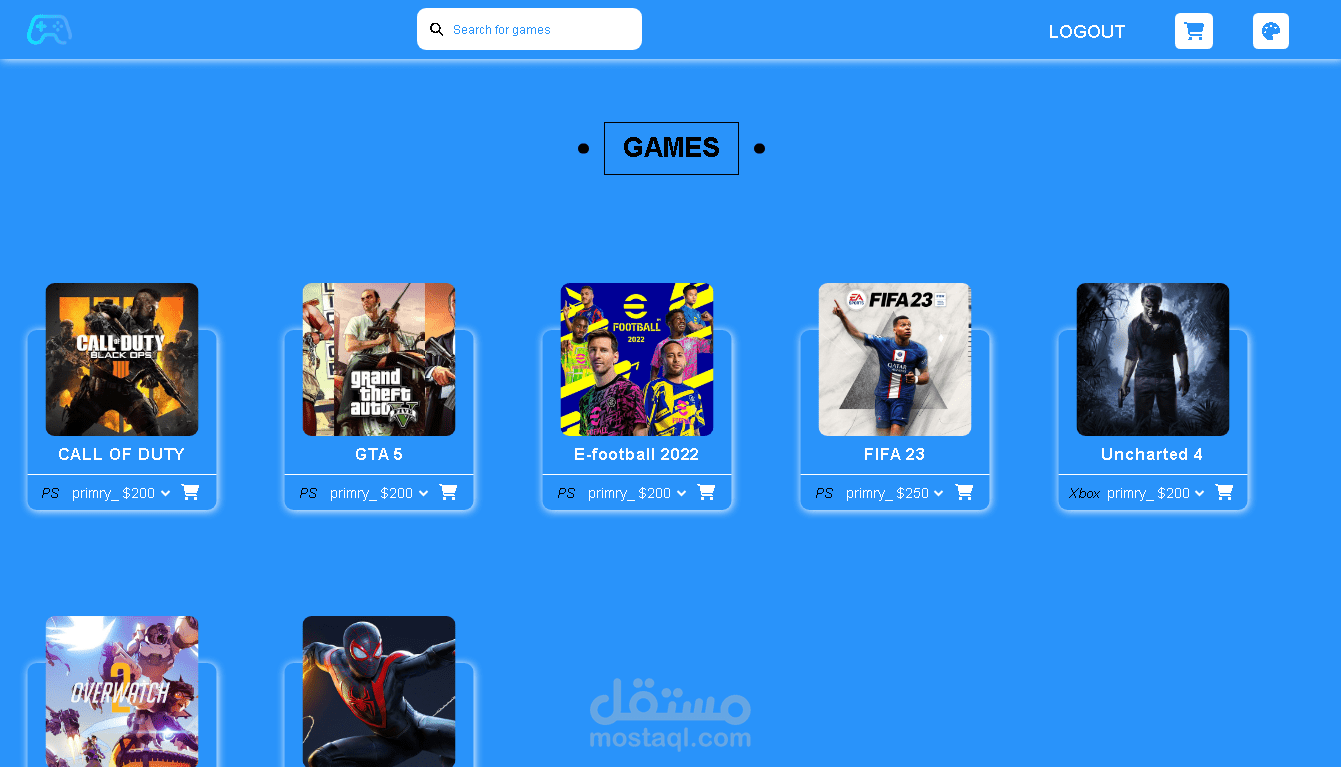Add E-football 2022 to cart
Image resolution: width=1341 pixels, height=767 pixels.
pos(706,492)
